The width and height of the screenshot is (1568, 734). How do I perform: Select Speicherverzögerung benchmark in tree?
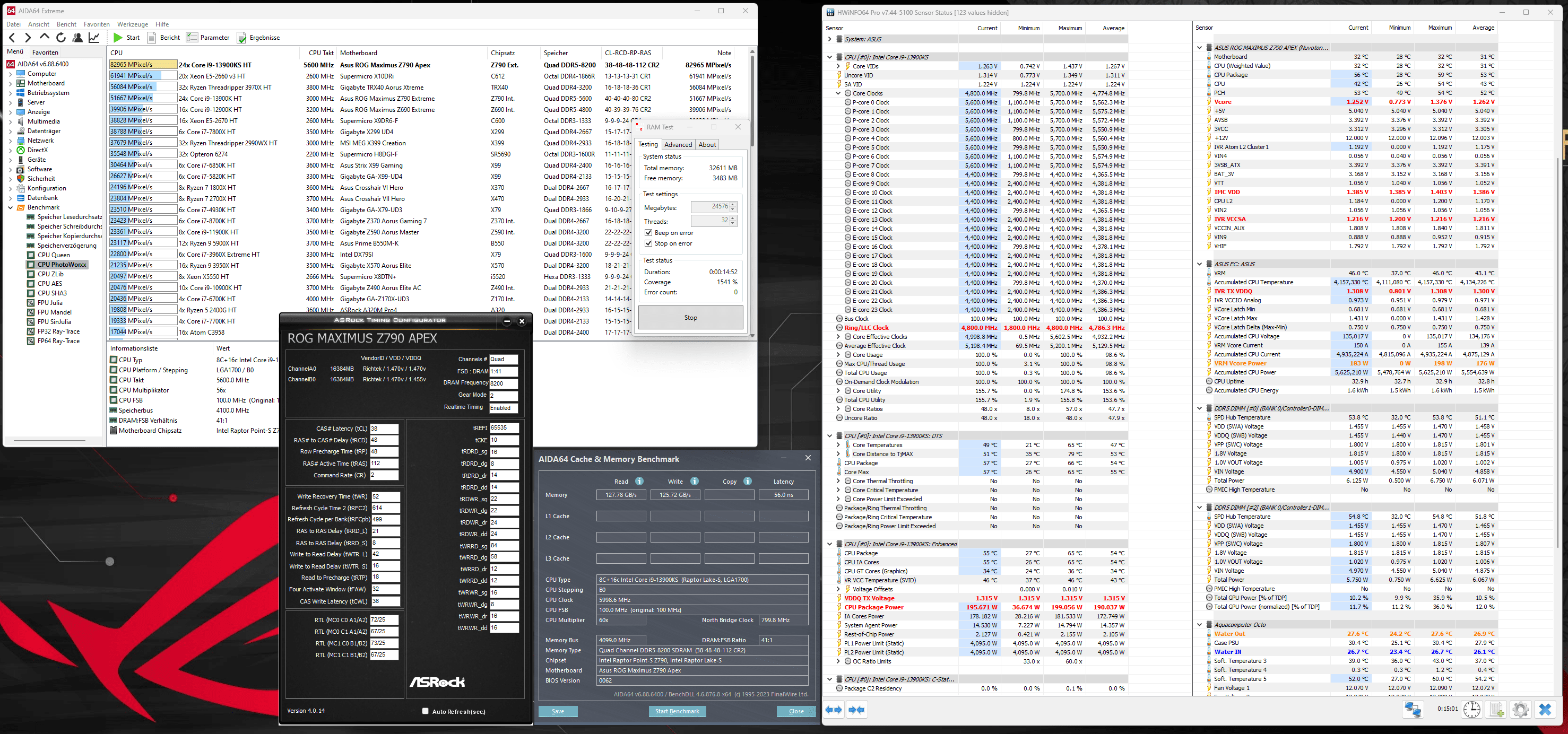point(67,245)
